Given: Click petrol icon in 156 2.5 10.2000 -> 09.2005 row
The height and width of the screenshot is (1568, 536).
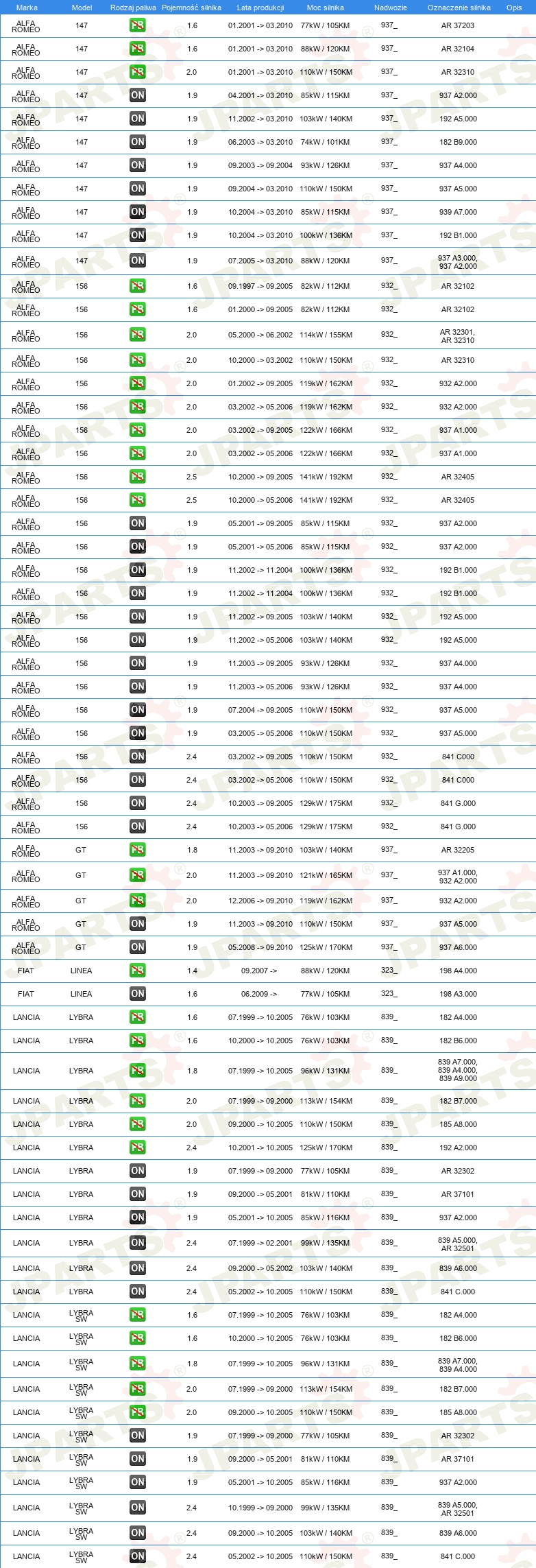Looking at the screenshot, I should (x=138, y=477).
